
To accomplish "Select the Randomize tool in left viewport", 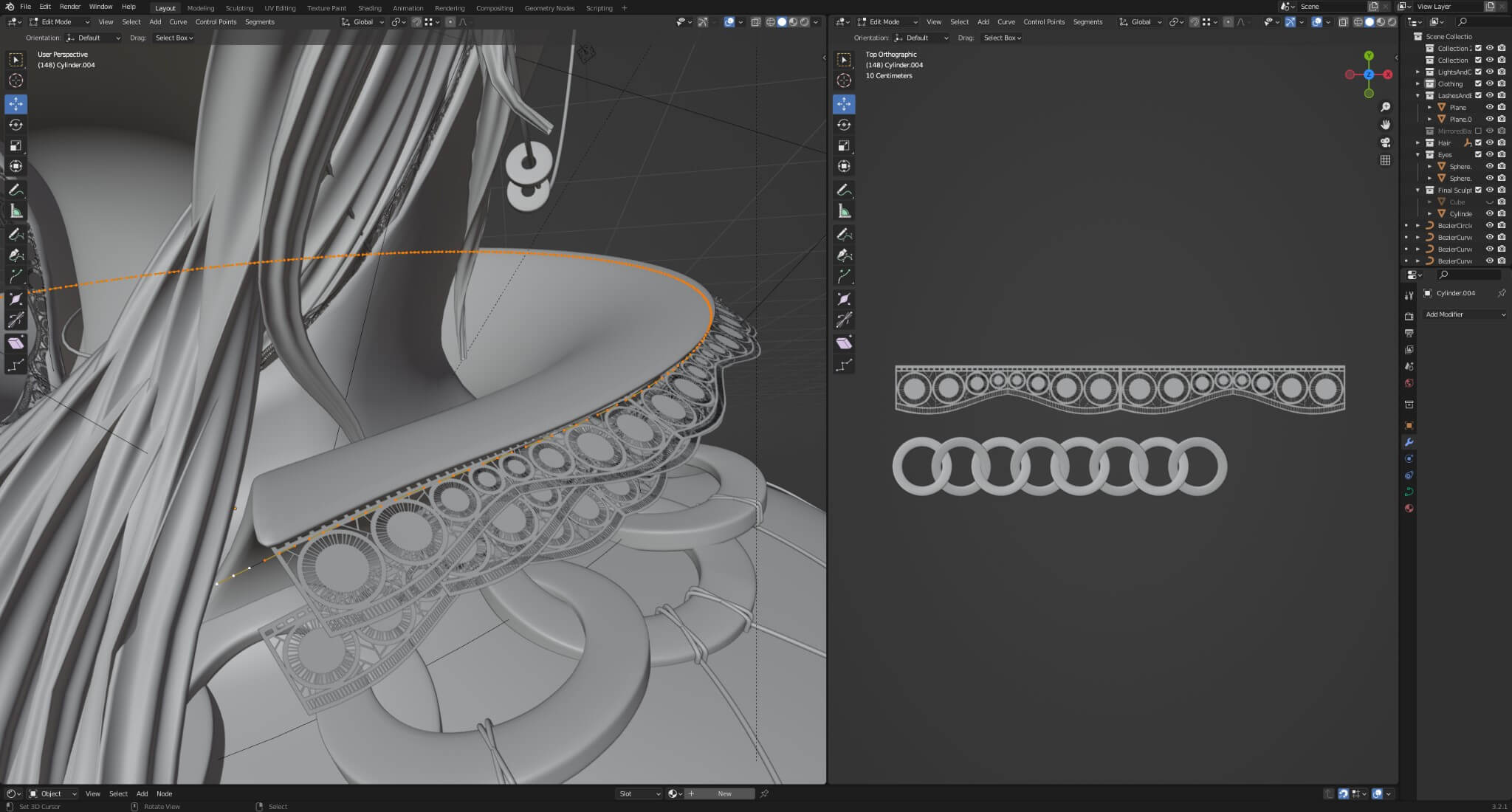I will 16,365.
